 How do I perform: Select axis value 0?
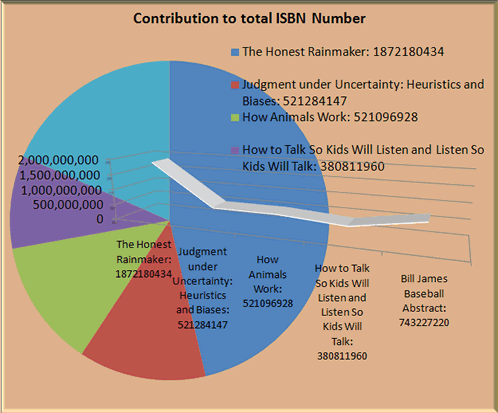coord(100,219)
